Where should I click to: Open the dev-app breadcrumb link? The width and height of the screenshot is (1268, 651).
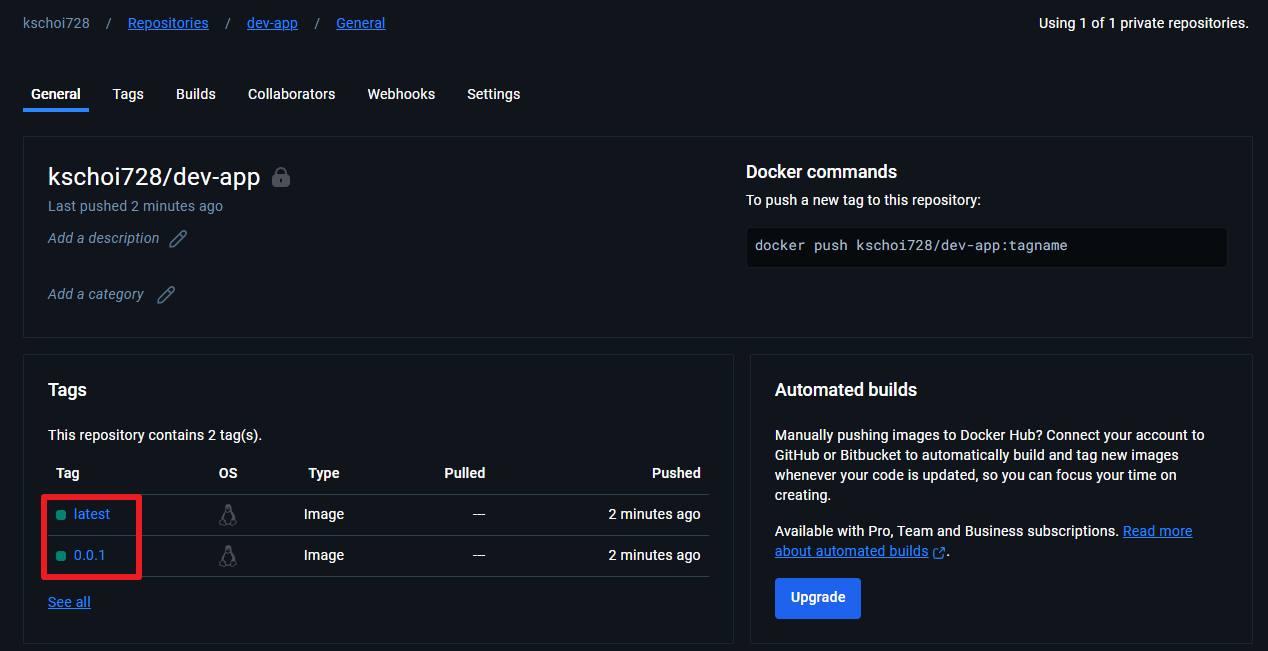(272, 23)
